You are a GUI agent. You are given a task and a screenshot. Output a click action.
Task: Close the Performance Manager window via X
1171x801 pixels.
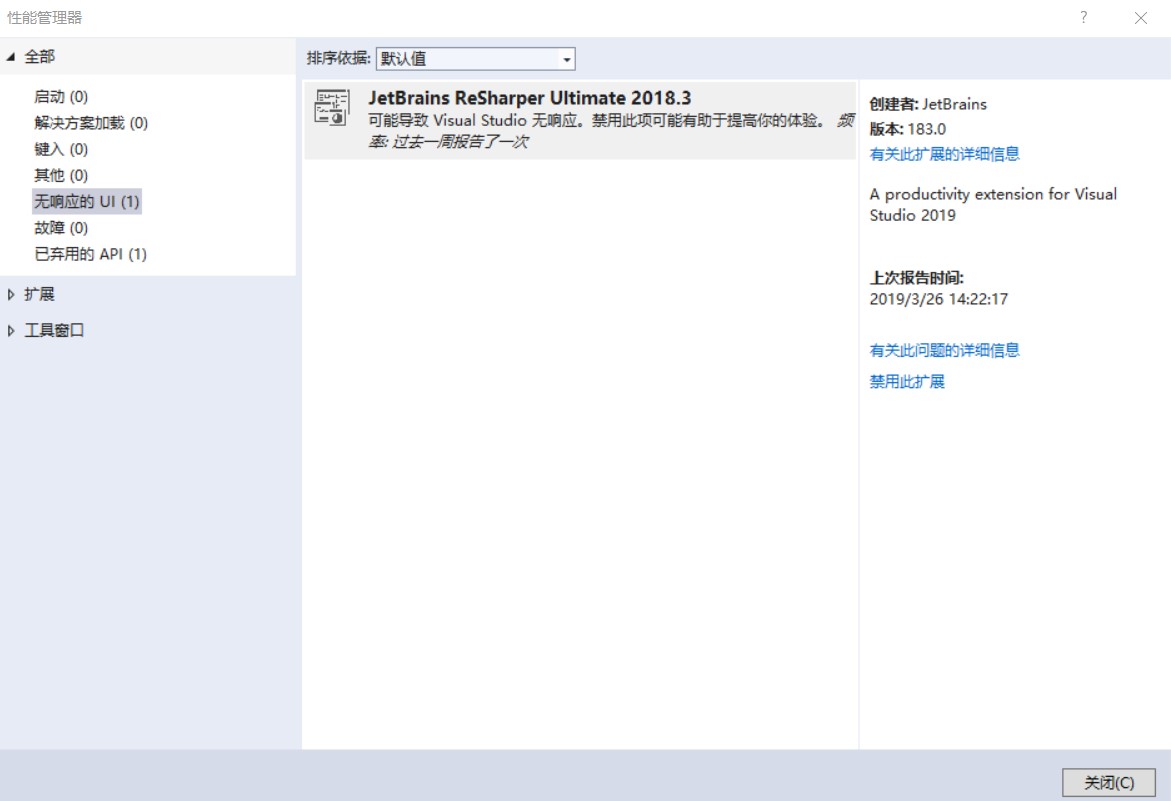(x=1141, y=17)
